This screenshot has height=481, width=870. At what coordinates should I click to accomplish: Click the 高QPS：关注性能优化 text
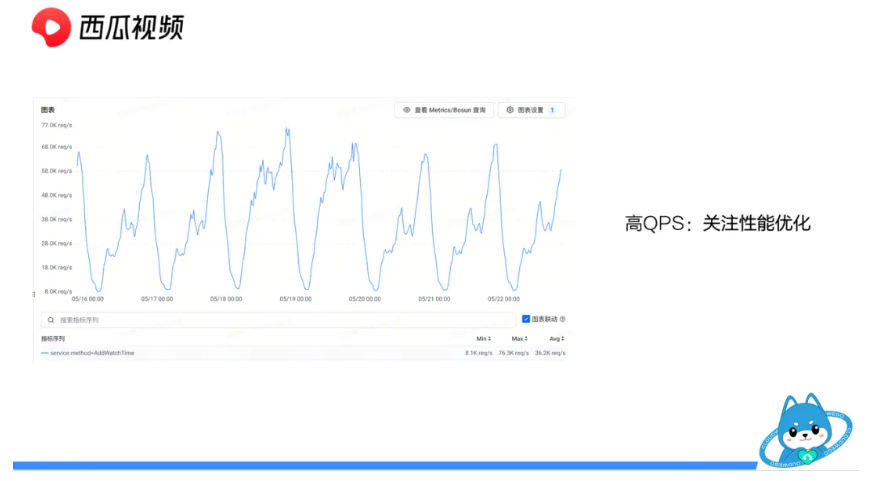tap(717, 224)
